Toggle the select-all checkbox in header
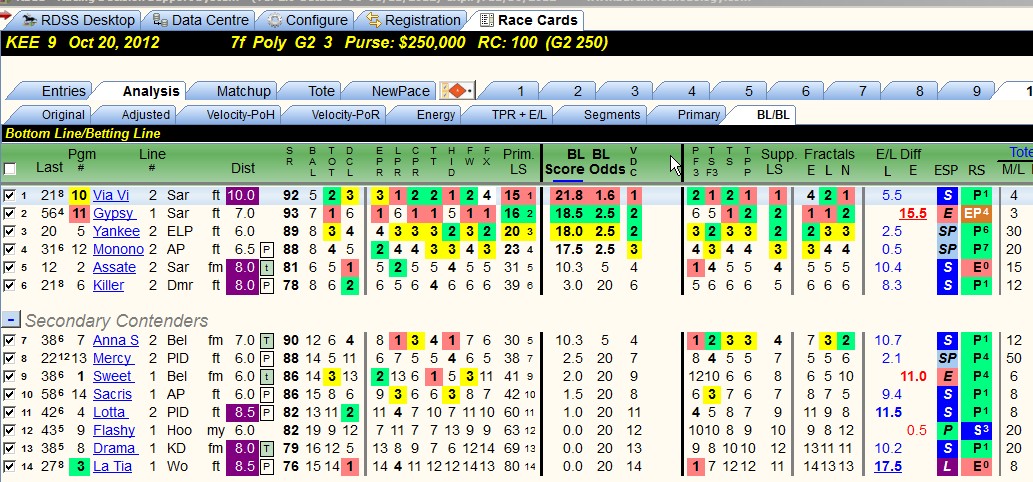The width and height of the screenshot is (1033, 482). (10, 169)
